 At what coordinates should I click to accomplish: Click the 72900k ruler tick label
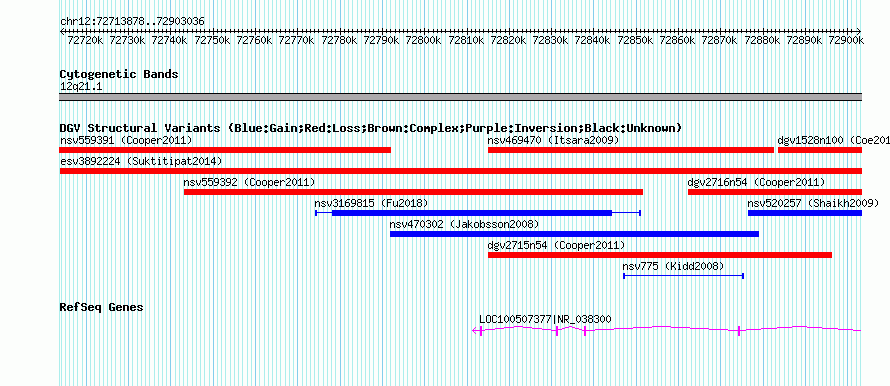[846, 40]
